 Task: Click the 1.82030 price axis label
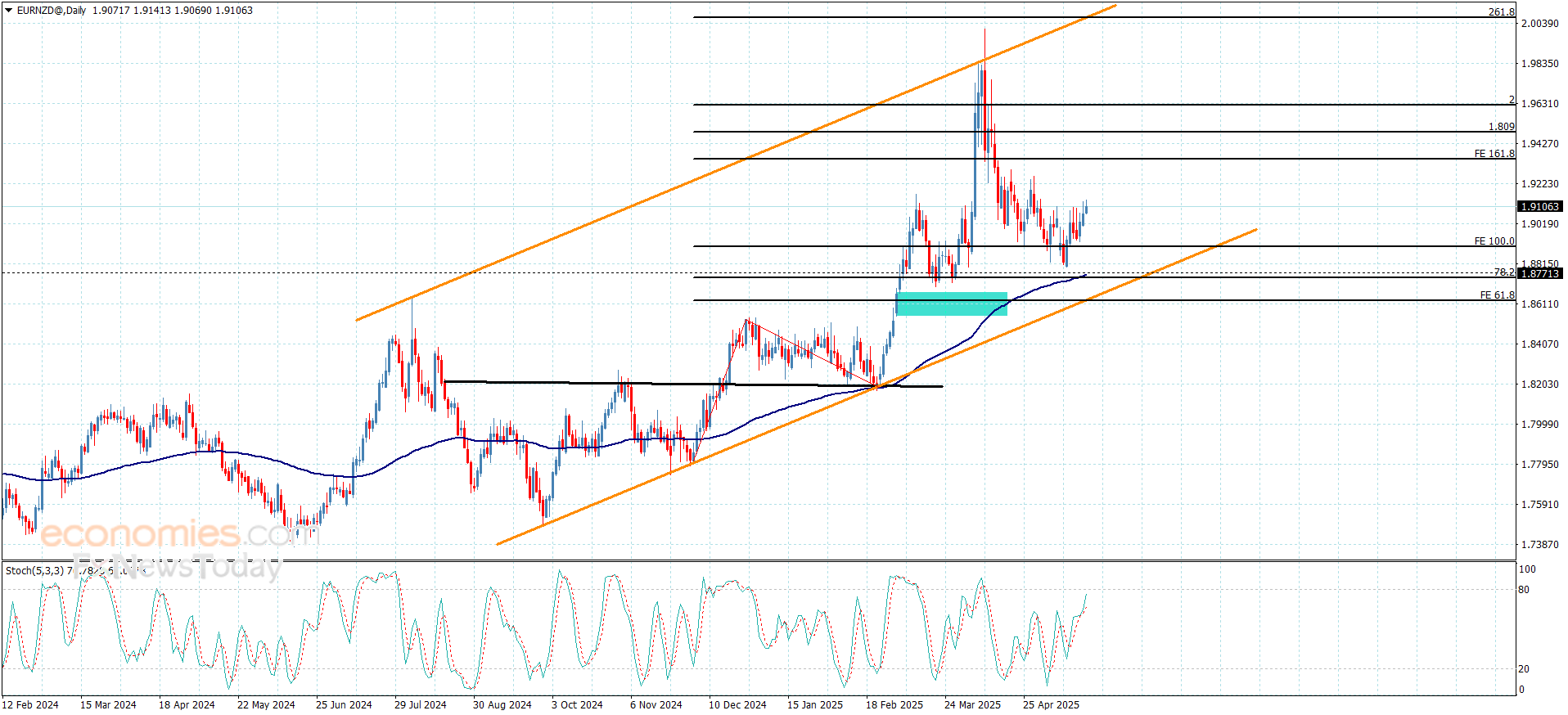coord(1539,384)
